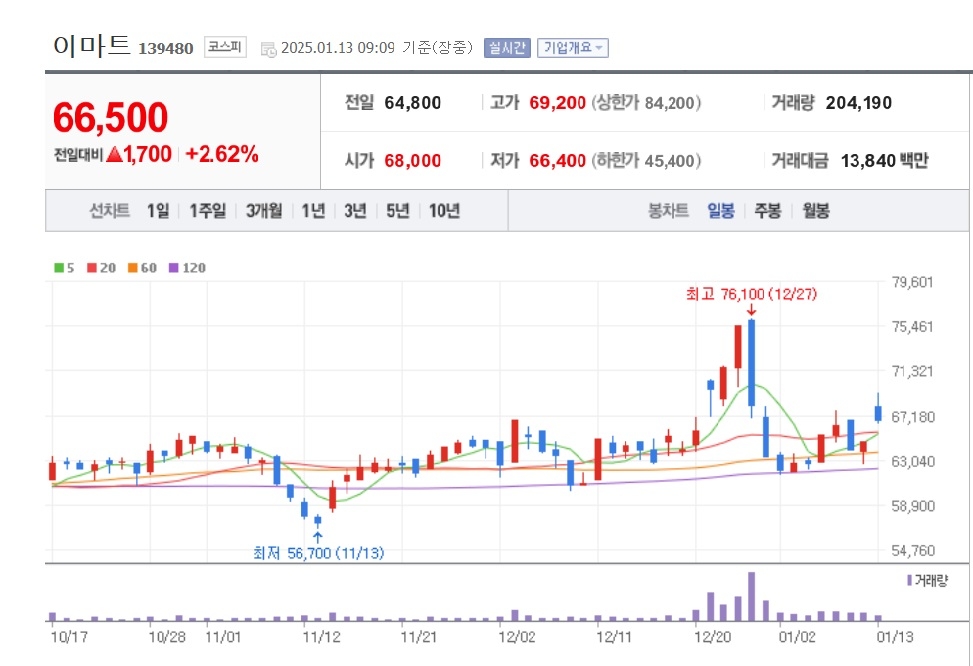The width and height of the screenshot is (973, 666).
Task: Click the 실시간 button
Action: pos(507,48)
